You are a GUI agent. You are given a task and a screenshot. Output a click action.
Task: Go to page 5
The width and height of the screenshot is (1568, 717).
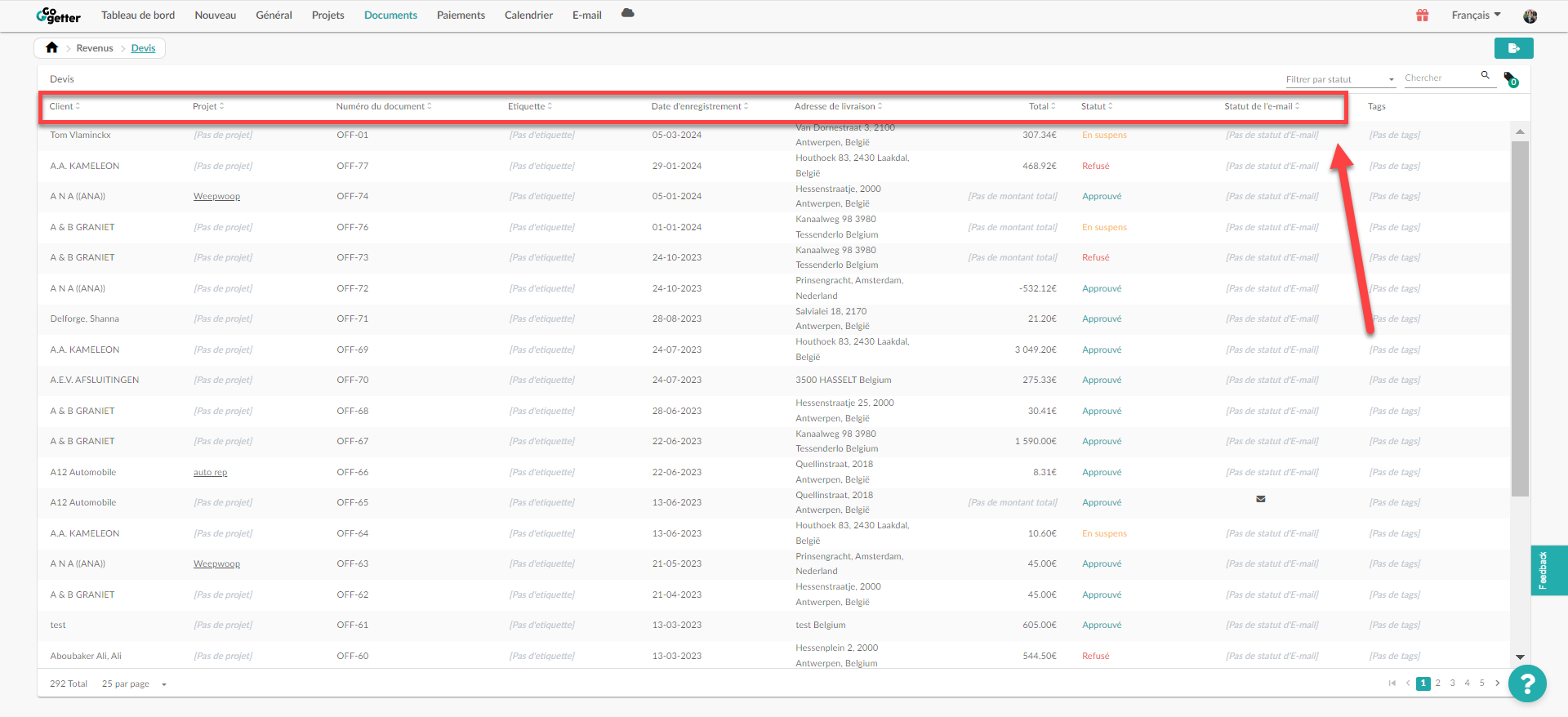click(1482, 684)
